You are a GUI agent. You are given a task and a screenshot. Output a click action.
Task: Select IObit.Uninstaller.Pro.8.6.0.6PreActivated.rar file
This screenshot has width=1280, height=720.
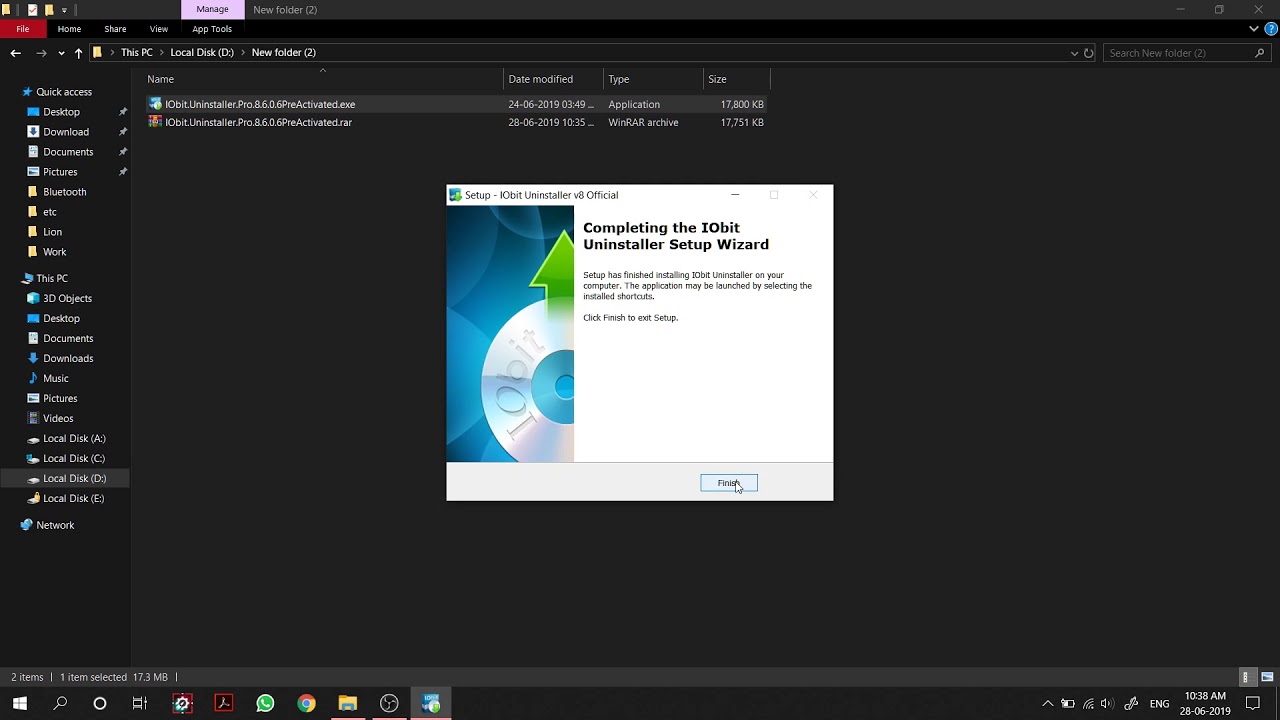point(258,122)
